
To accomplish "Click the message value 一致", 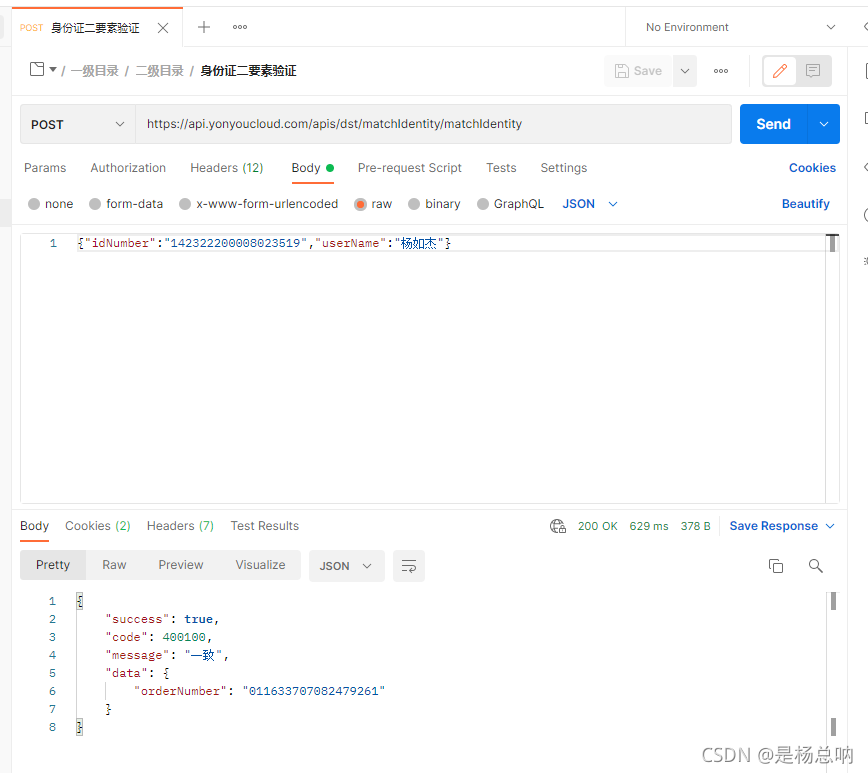I will pos(203,656).
